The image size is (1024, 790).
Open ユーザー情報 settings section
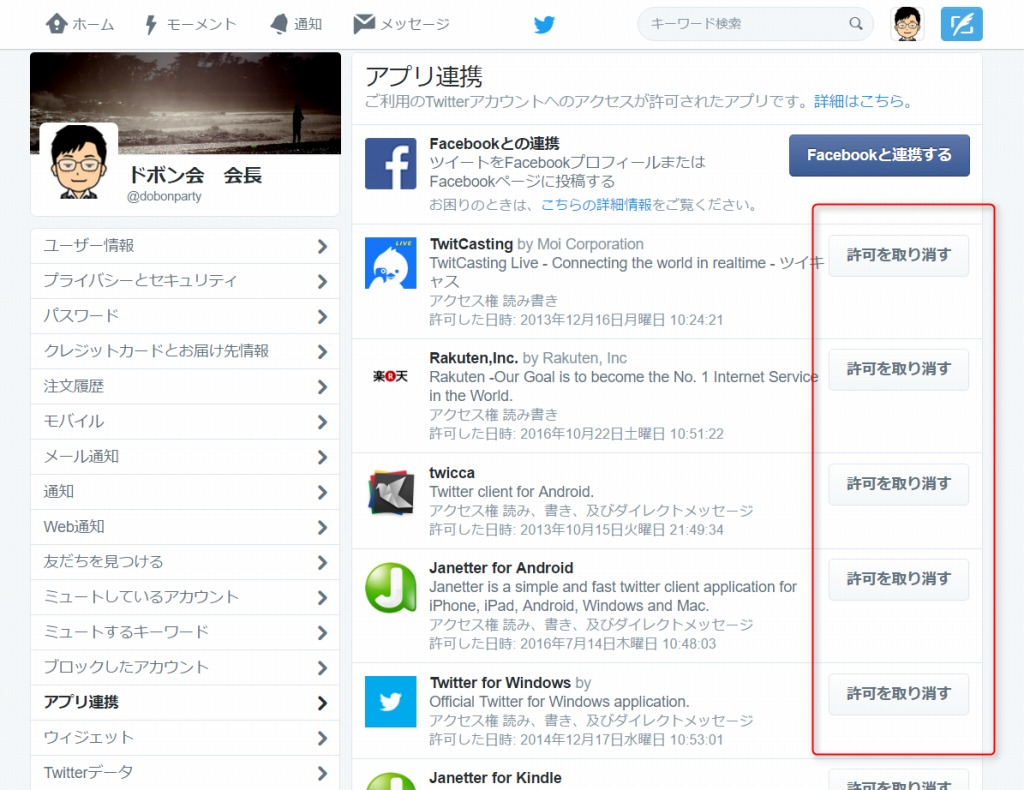(x=185, y=245)
